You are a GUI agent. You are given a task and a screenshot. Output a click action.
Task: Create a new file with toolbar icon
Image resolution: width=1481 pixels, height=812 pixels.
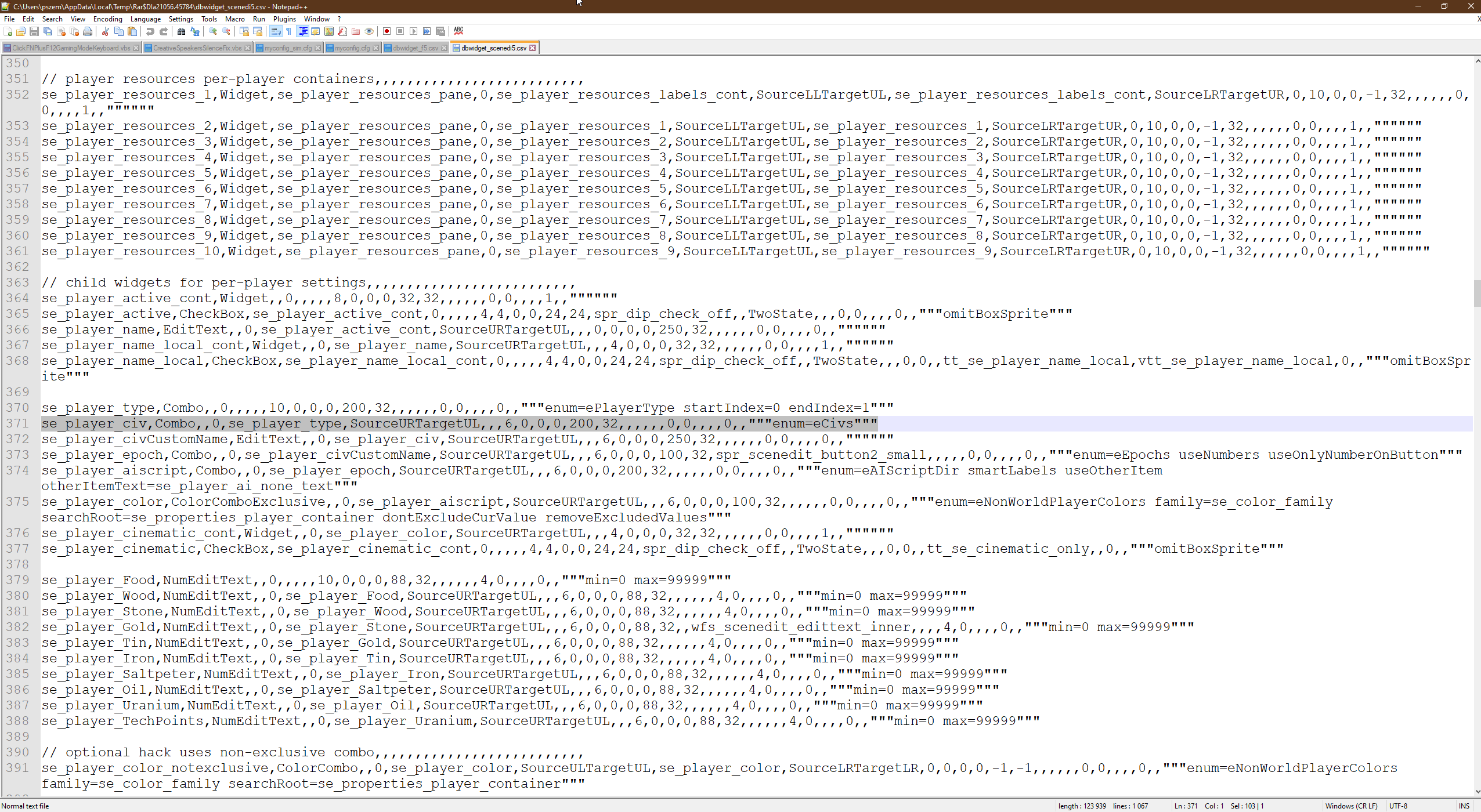[8, 31]
